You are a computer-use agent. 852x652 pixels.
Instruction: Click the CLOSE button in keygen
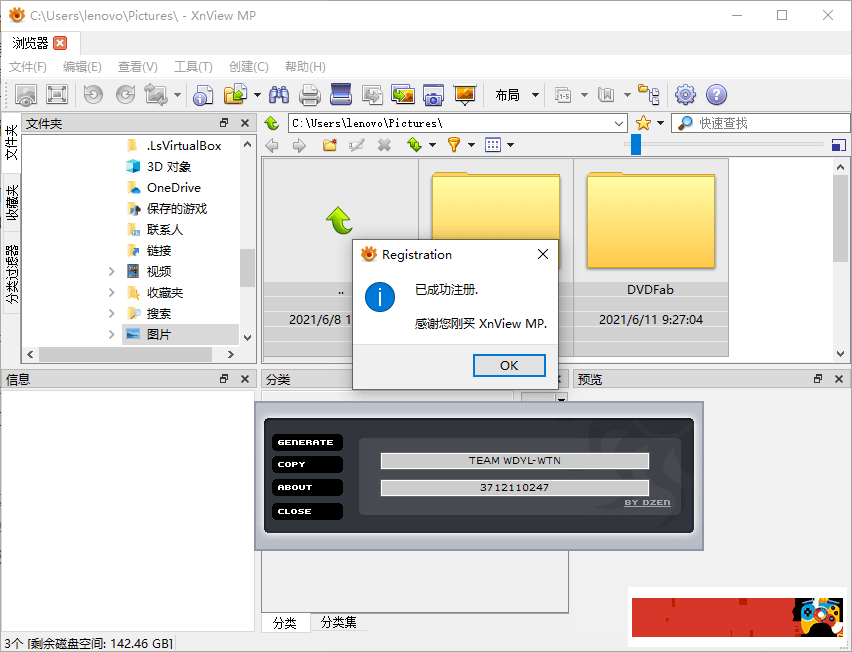coord(307,511)
